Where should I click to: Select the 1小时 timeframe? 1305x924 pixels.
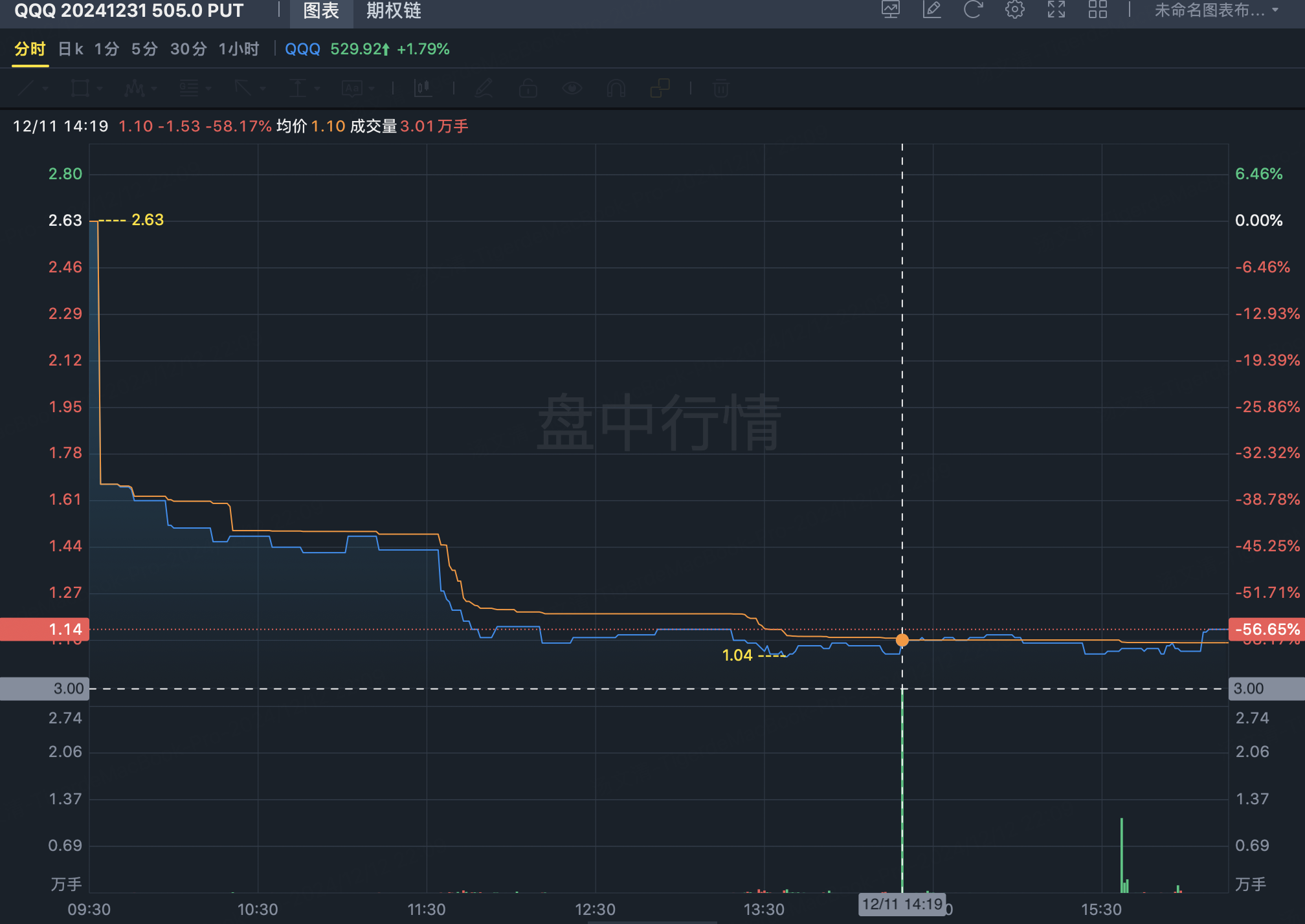[238, 49]
